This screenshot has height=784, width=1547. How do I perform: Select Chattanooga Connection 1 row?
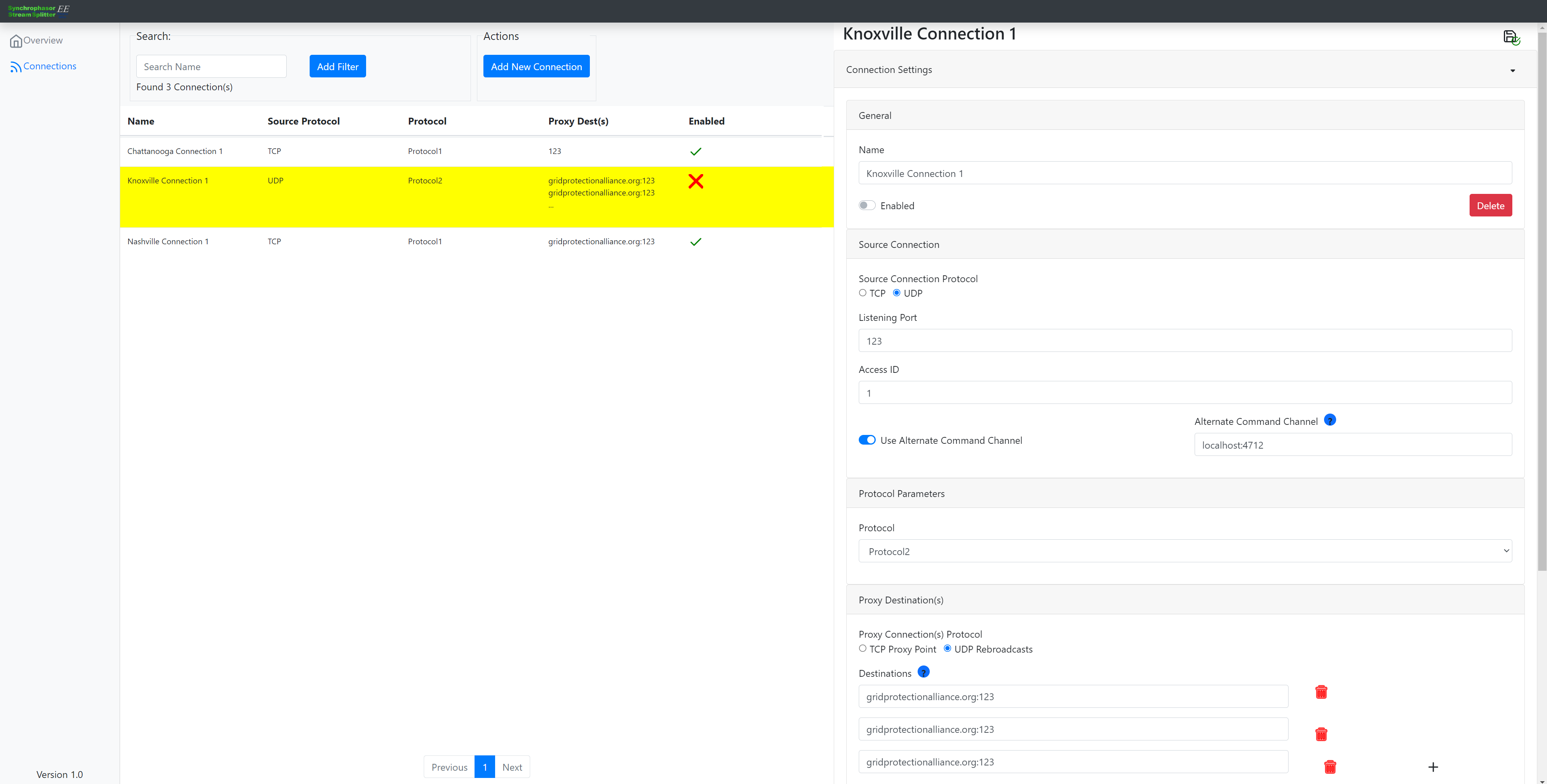point(476,151)
